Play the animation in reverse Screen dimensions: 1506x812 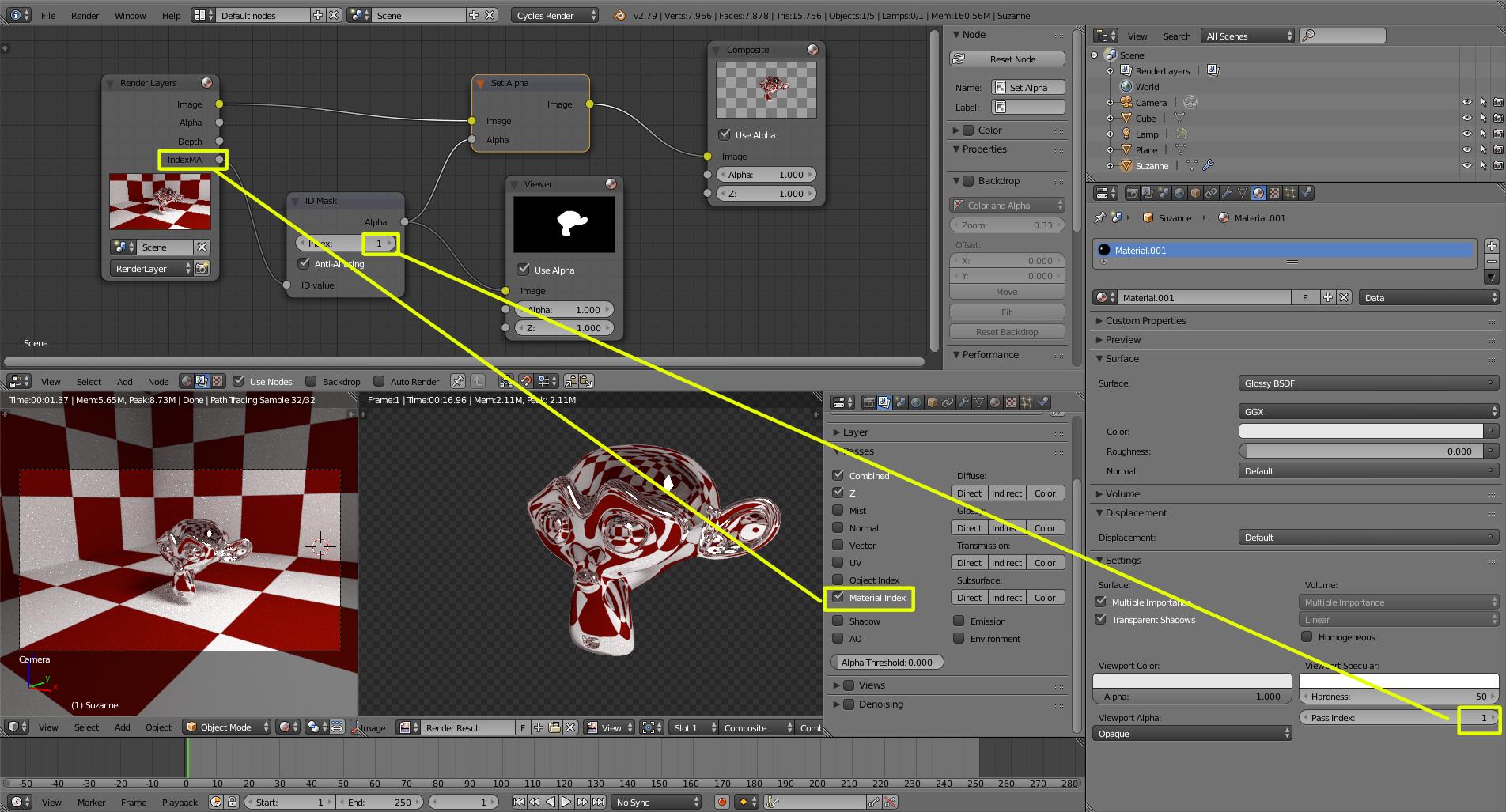click(x=551, y=802)
